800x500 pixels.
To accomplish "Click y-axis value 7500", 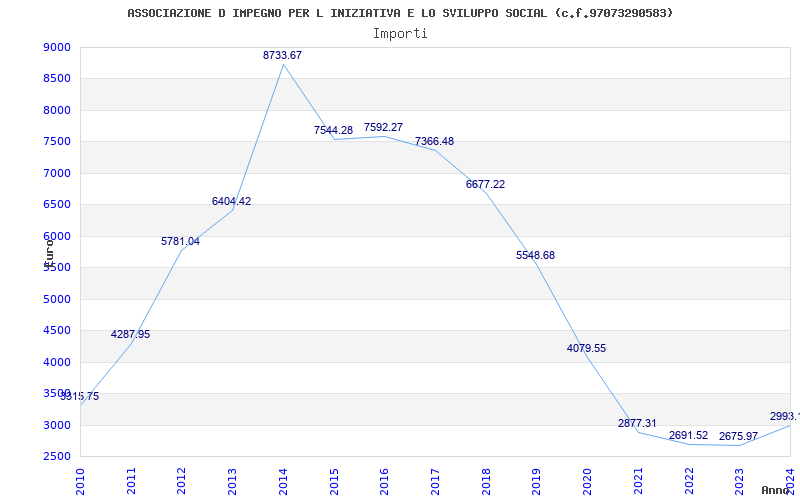I will click(x=57, y=142).
